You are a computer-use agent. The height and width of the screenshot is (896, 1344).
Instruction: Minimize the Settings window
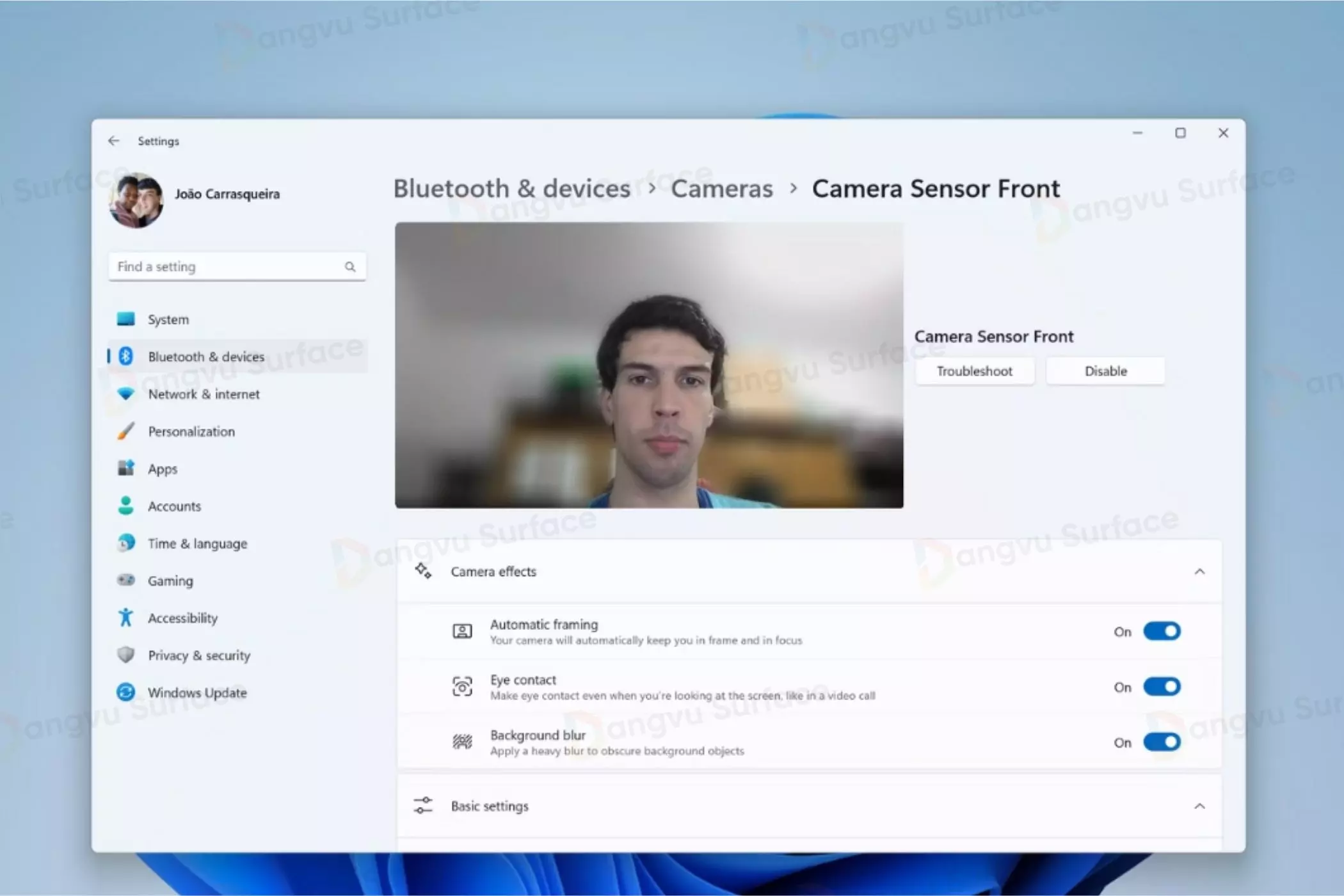tap(1137, 133)
